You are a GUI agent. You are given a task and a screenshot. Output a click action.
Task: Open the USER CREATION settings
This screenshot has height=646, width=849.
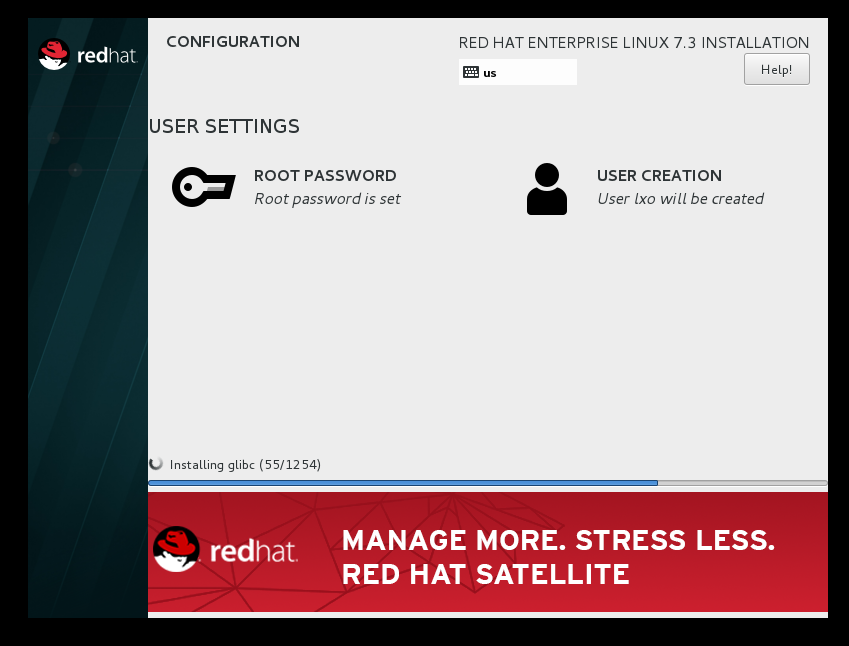click(659, 175)
